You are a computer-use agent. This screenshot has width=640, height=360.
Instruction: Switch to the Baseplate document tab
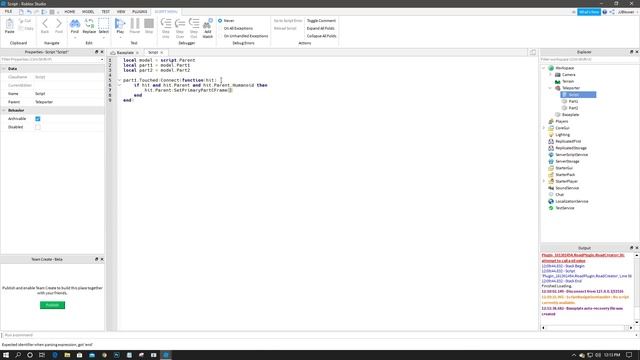coord(125,53)
